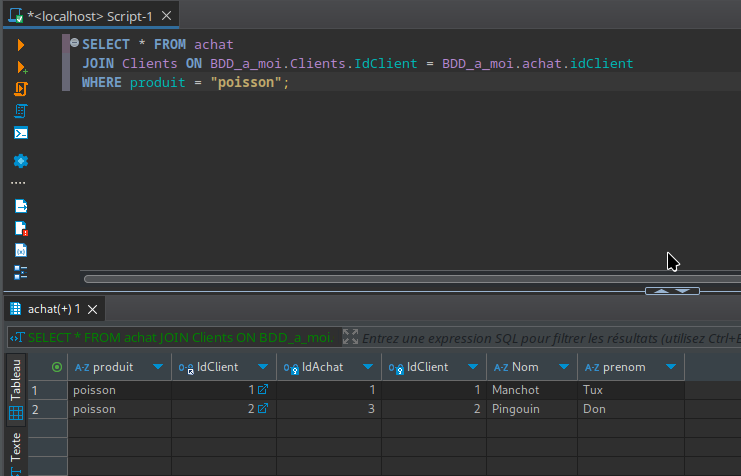Open the prenom column filter dropdown
Image resolution: width=741 pixels, height=476 pixels.
(671, 367)
